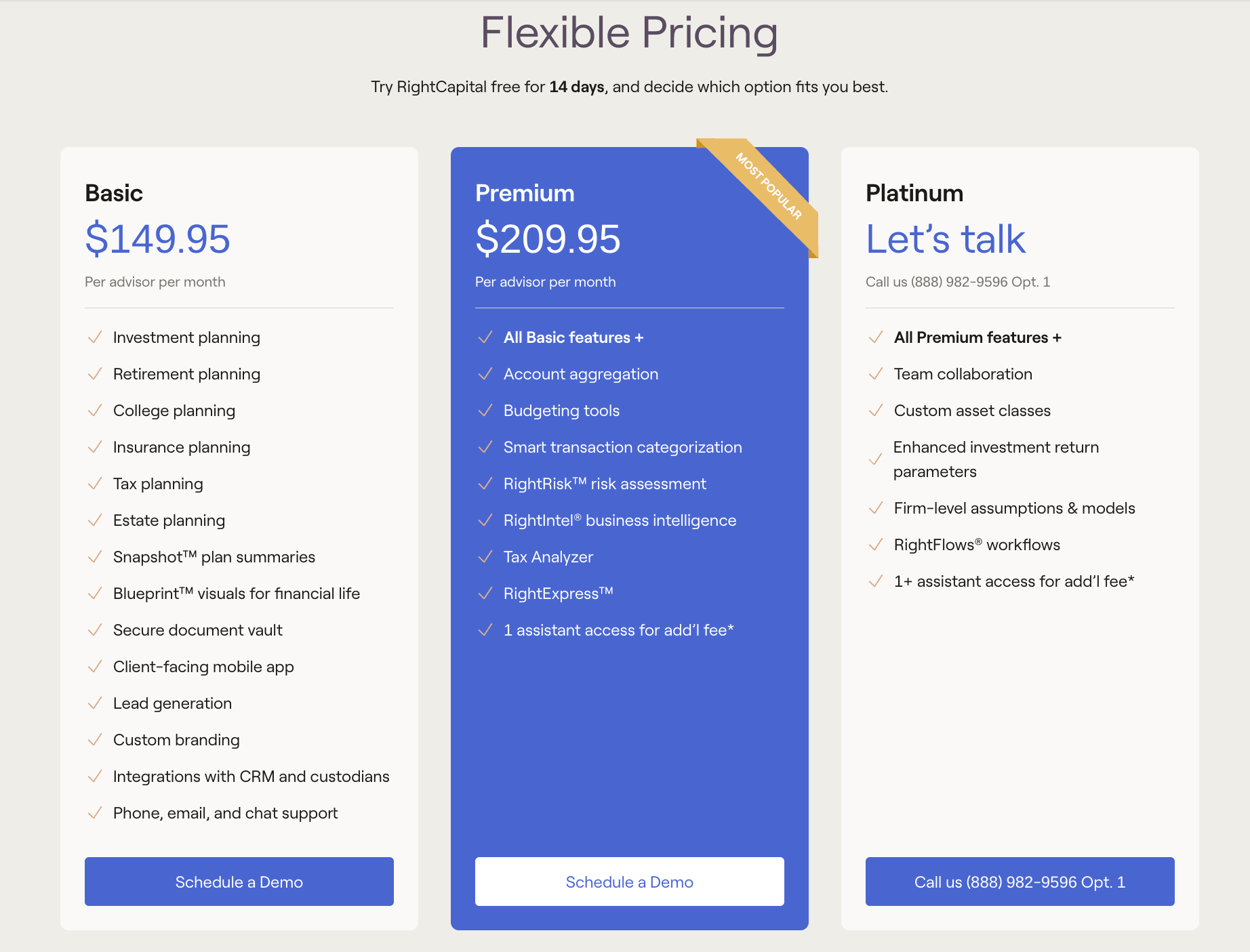The height and width of the screenshot is (952, 1250).
Task: Click checkmark next to Tax Analyzer
Action: (x=485, y=556)
